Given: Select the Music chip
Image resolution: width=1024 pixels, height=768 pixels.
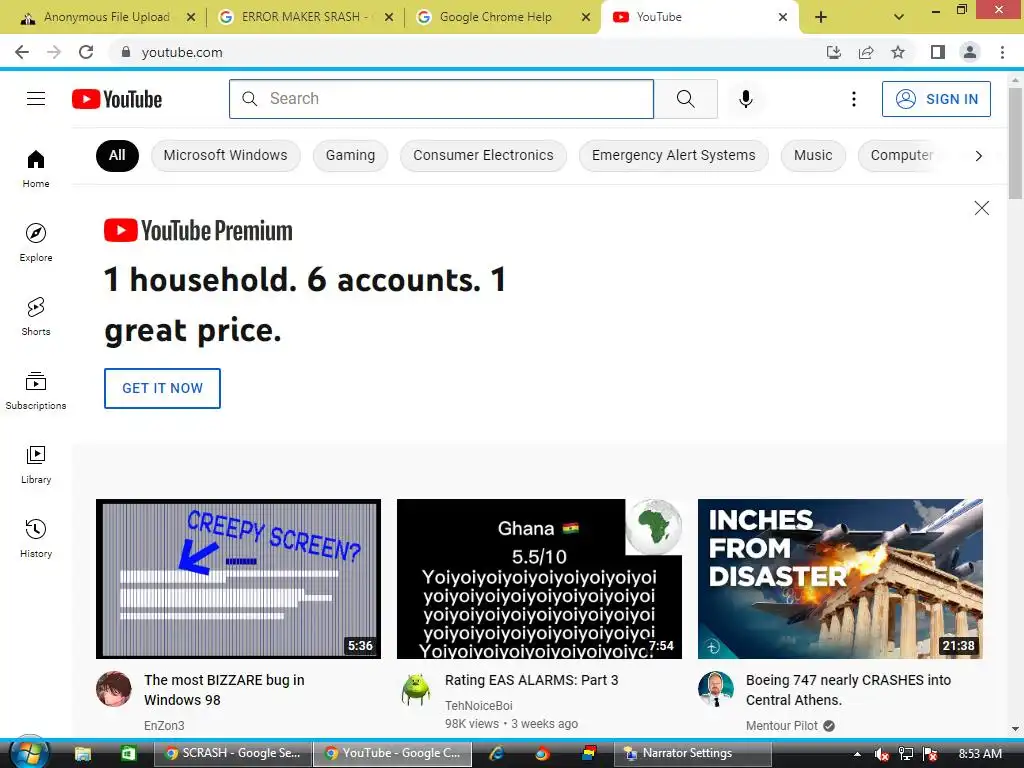Looking at the screenshot, I should [x=813, y=155].
